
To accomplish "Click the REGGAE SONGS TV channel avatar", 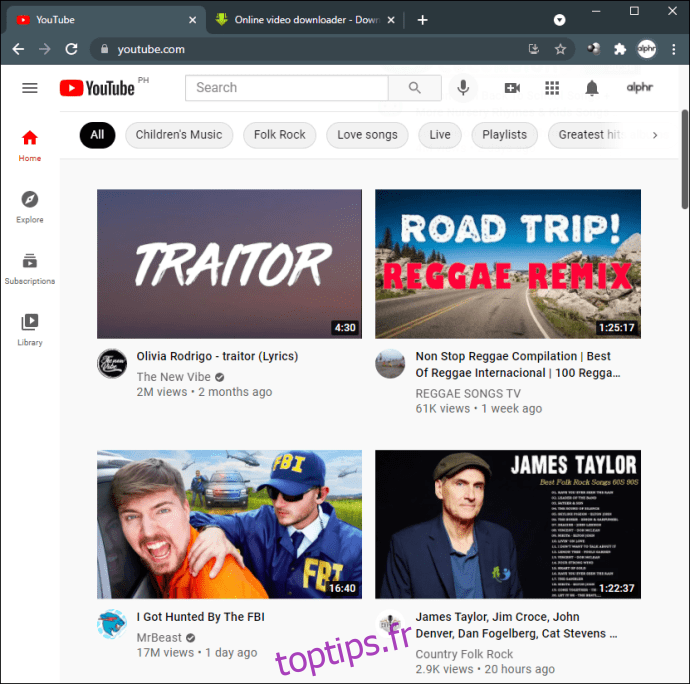I will [390, 364].
